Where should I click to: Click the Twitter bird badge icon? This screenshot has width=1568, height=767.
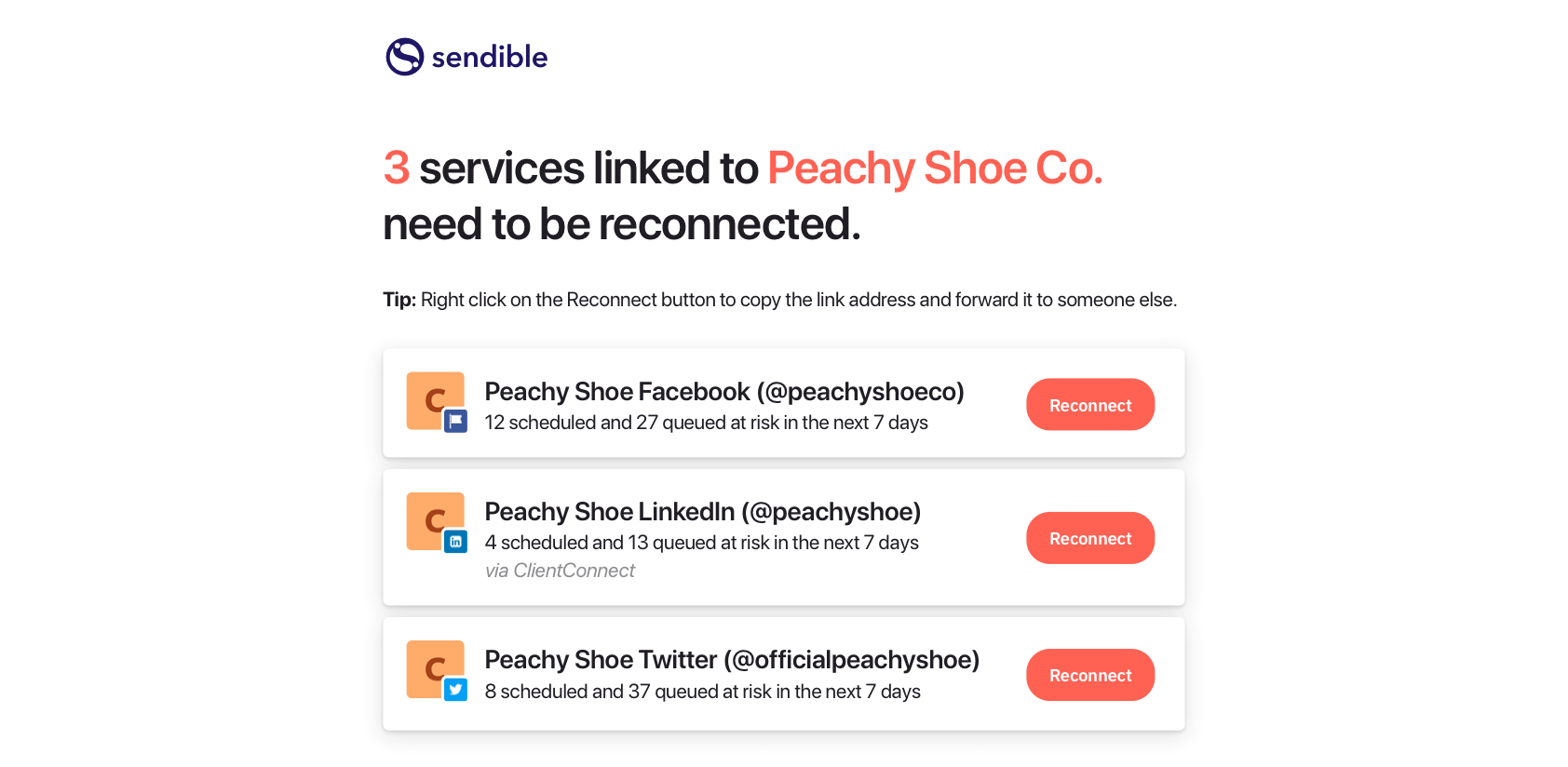[x=455, y=690]
